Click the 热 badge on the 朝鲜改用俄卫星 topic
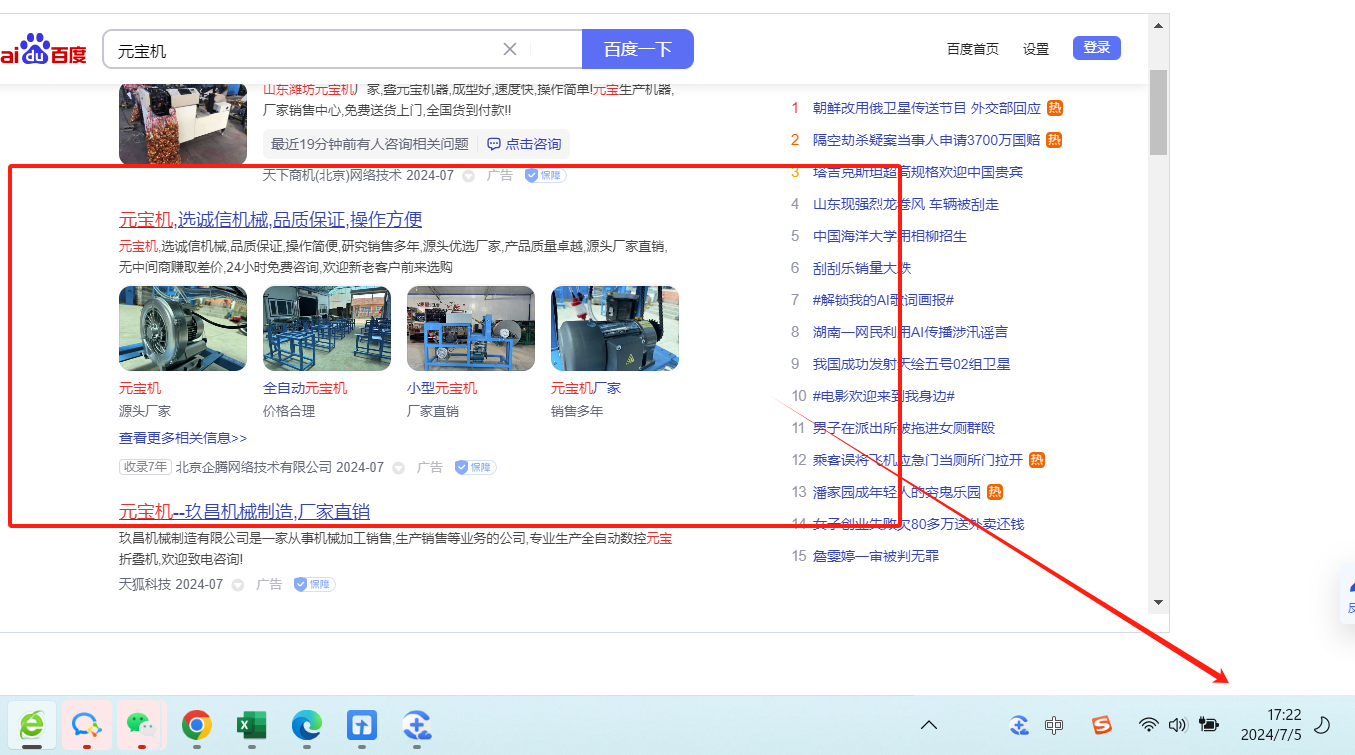This screenshot has height=755, width=1355. pos(1055,108)
